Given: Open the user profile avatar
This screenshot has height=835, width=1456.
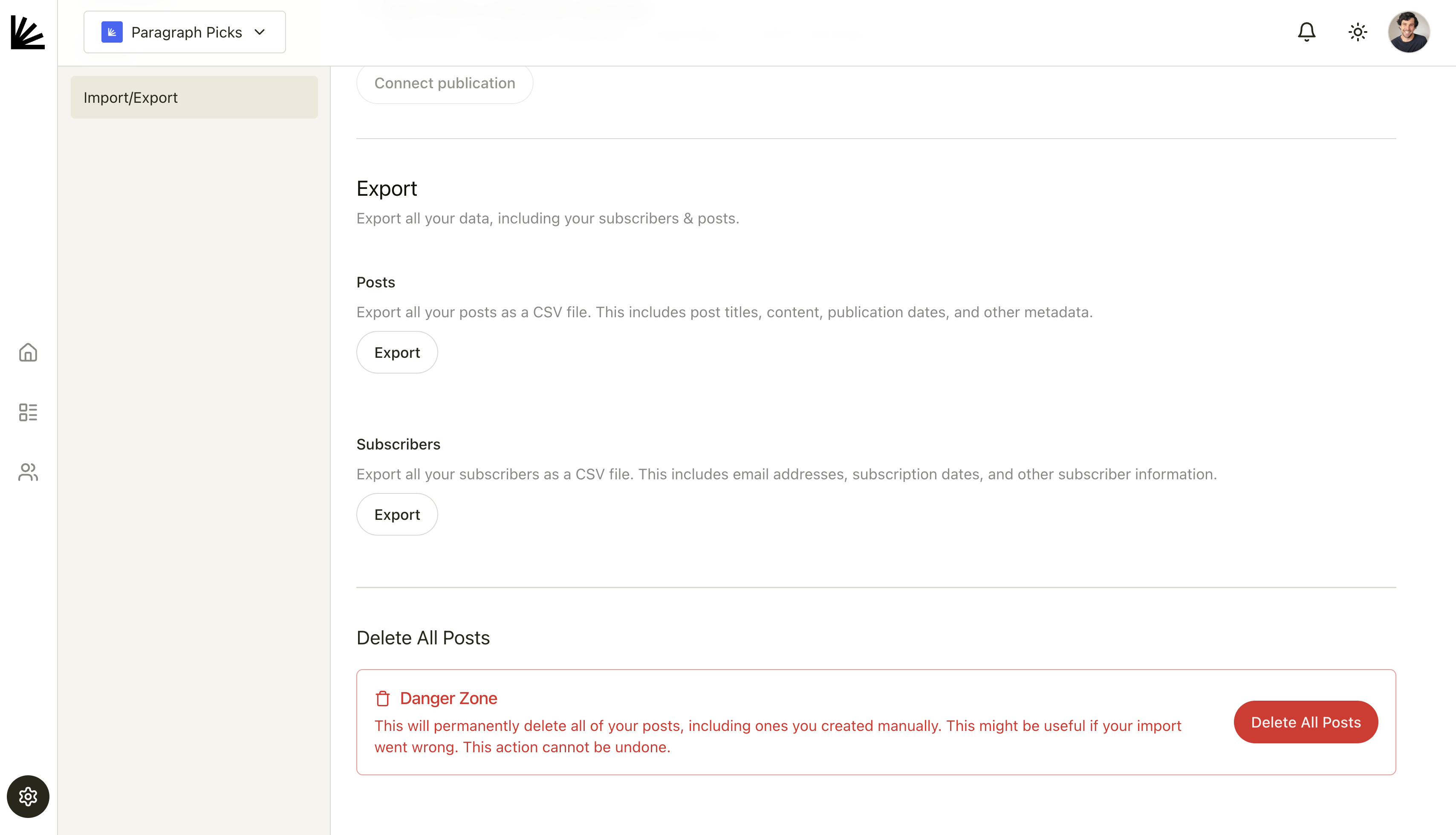Looking at the screenshot, I should (x=1408, y=32).
